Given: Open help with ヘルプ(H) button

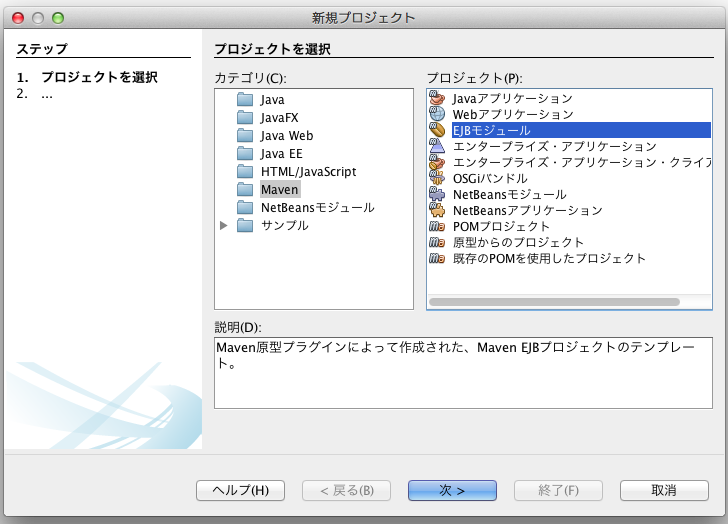Looking at the screenshot, I should coord(240,490).
